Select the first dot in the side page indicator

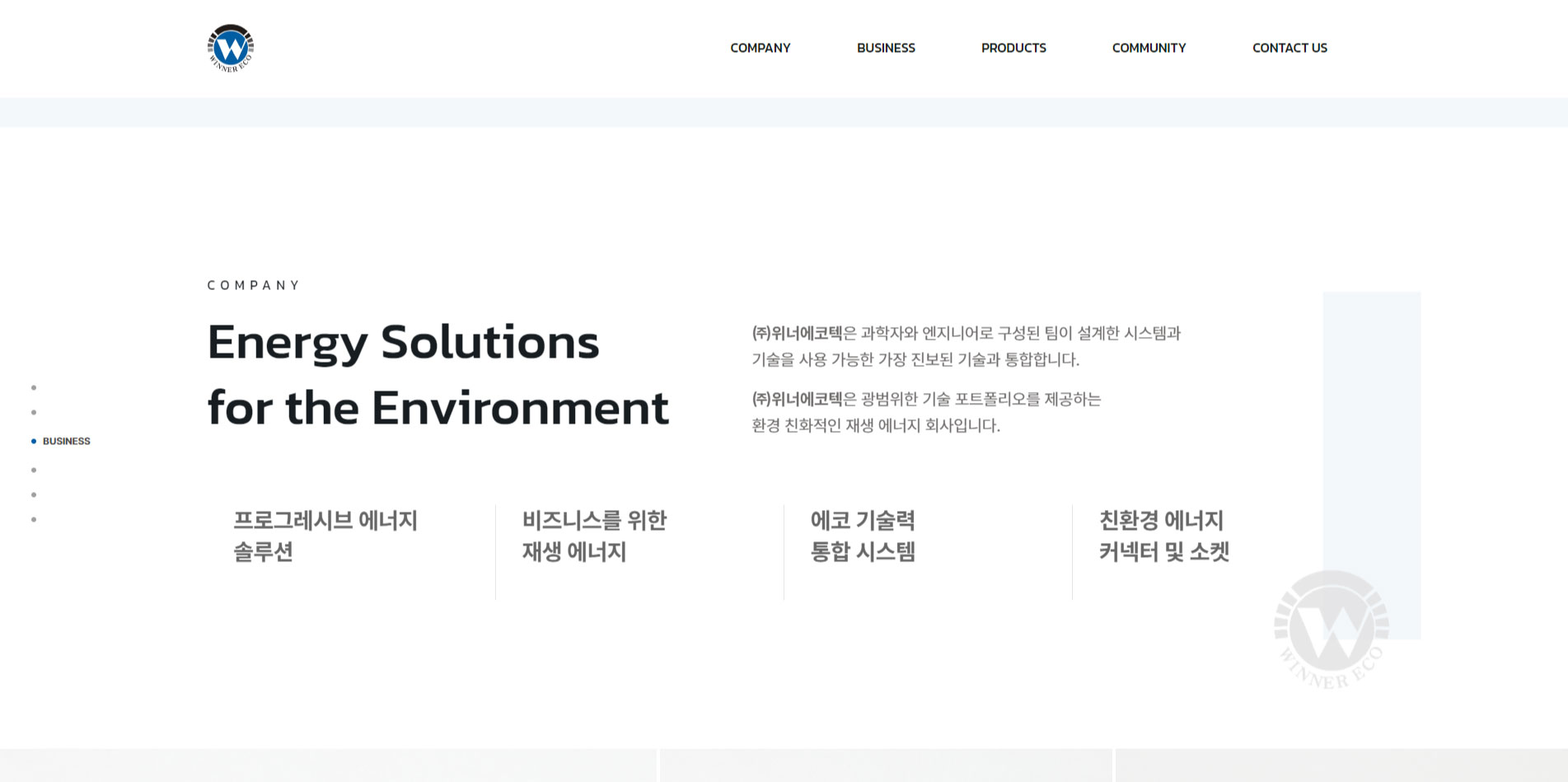pos(34,387)
